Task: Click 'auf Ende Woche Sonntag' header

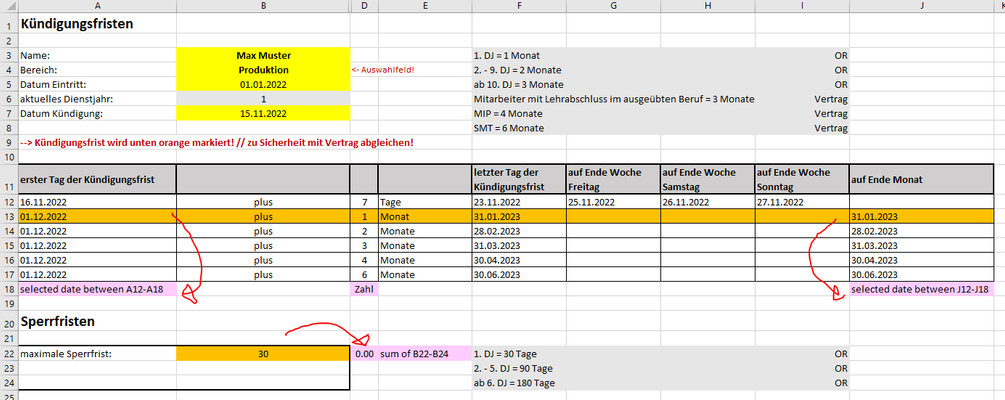Action: [802, 179]
